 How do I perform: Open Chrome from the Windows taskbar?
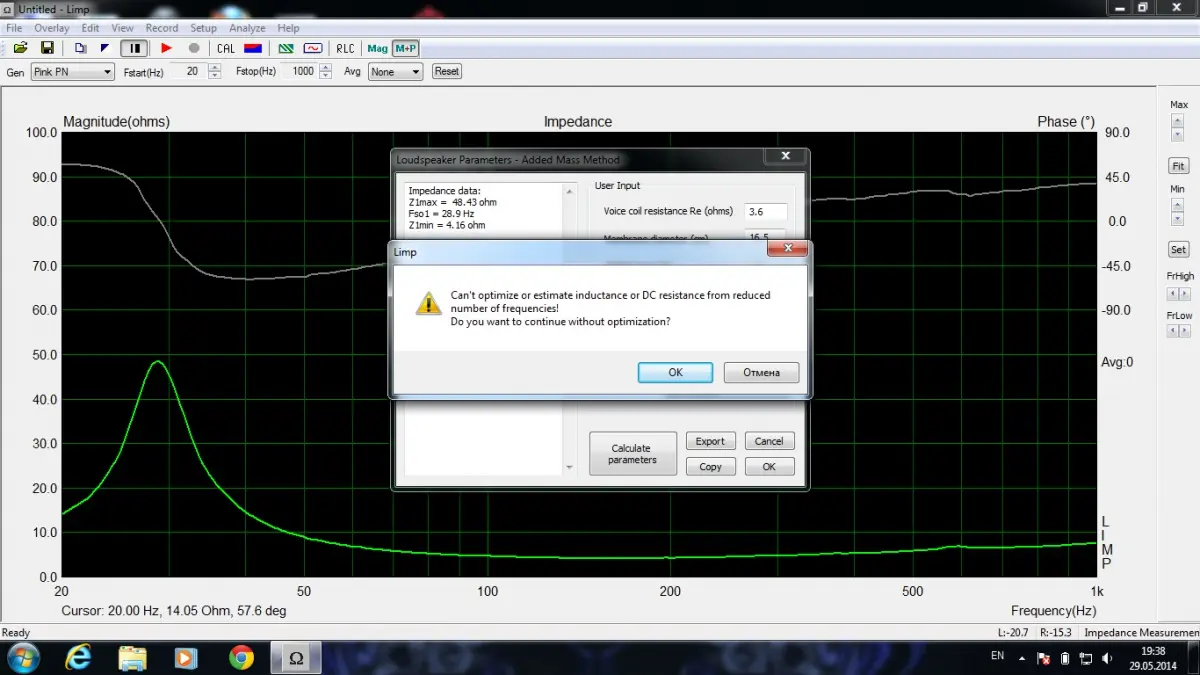(x=241, y=657)
